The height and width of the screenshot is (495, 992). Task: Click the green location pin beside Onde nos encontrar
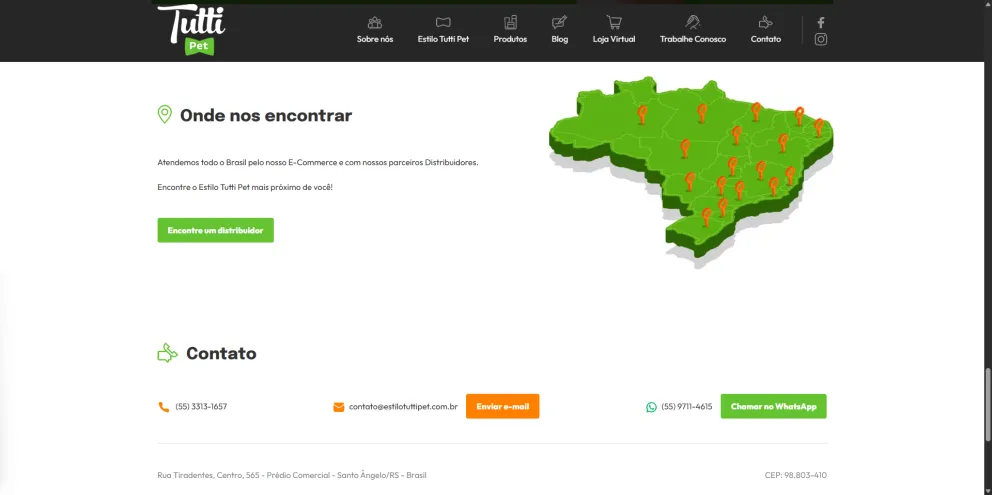(164, 115)
